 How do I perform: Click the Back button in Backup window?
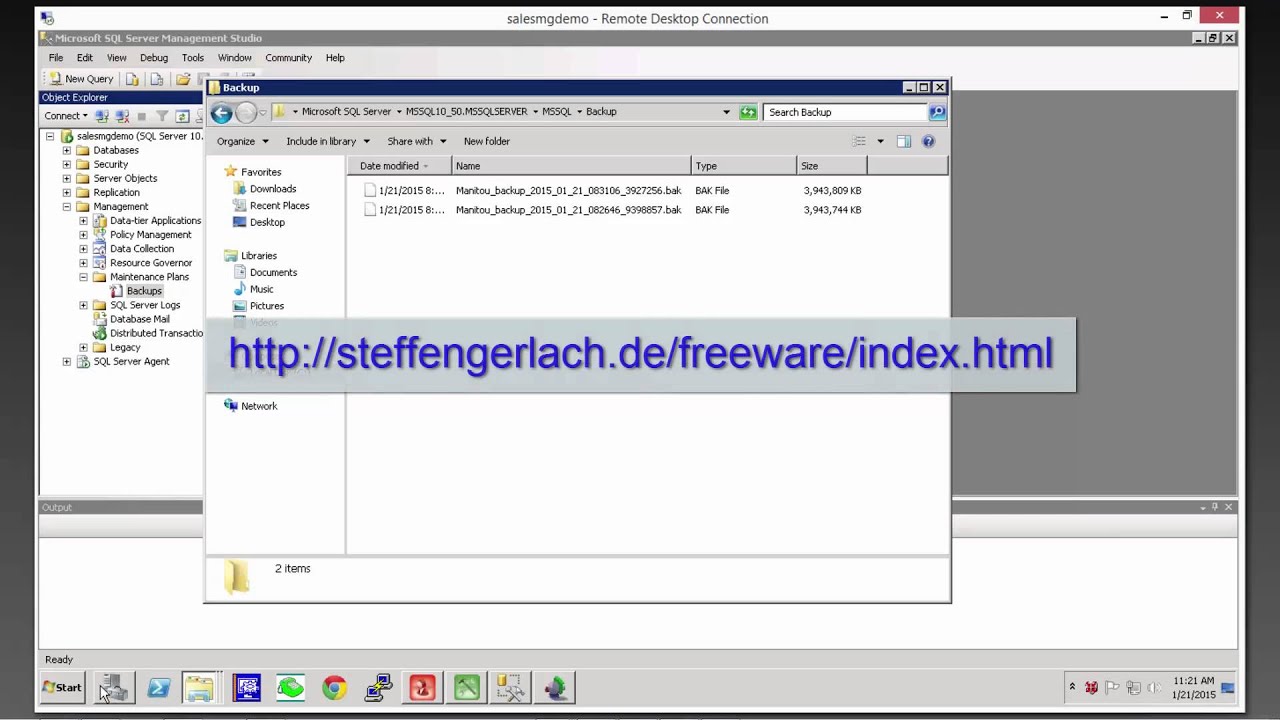(x=222, y=112)
